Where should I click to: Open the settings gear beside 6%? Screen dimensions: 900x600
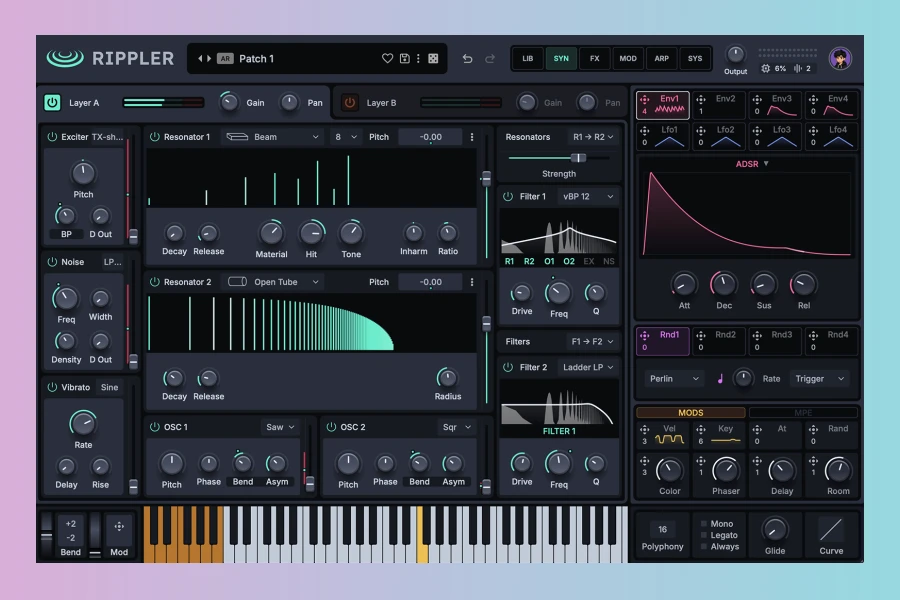point(766,68)
